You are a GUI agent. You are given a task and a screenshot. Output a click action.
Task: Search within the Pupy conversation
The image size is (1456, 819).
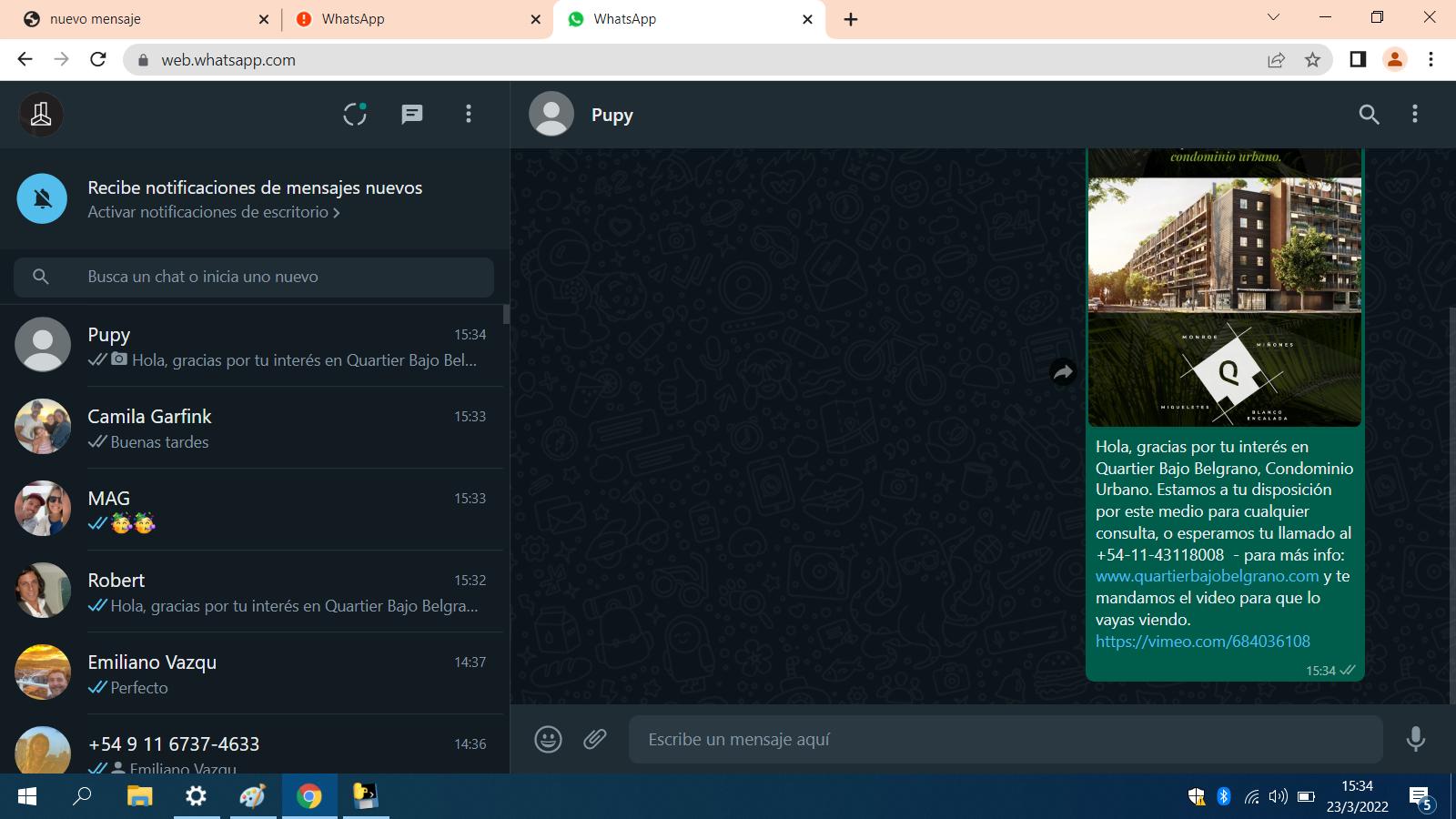[x=1369, y=114]
